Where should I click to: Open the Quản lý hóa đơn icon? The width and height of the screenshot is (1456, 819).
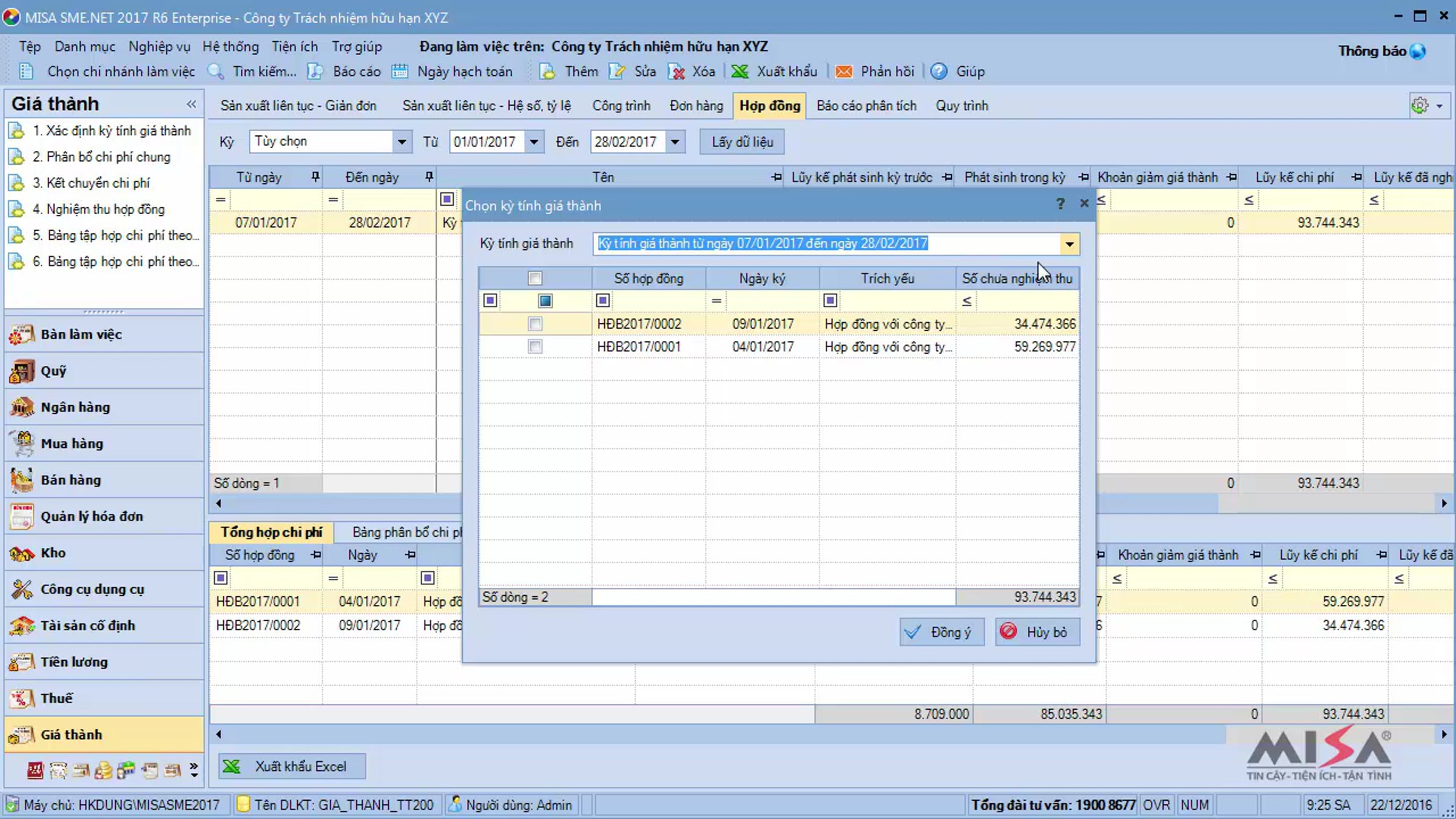(22, 516)
